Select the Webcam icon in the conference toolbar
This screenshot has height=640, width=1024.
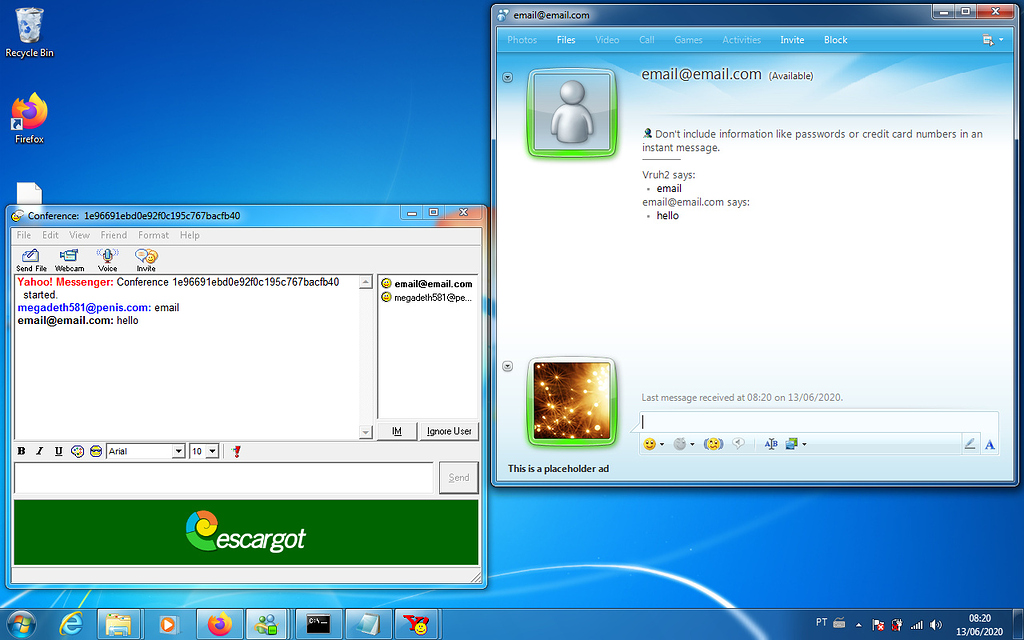(69, 258)
